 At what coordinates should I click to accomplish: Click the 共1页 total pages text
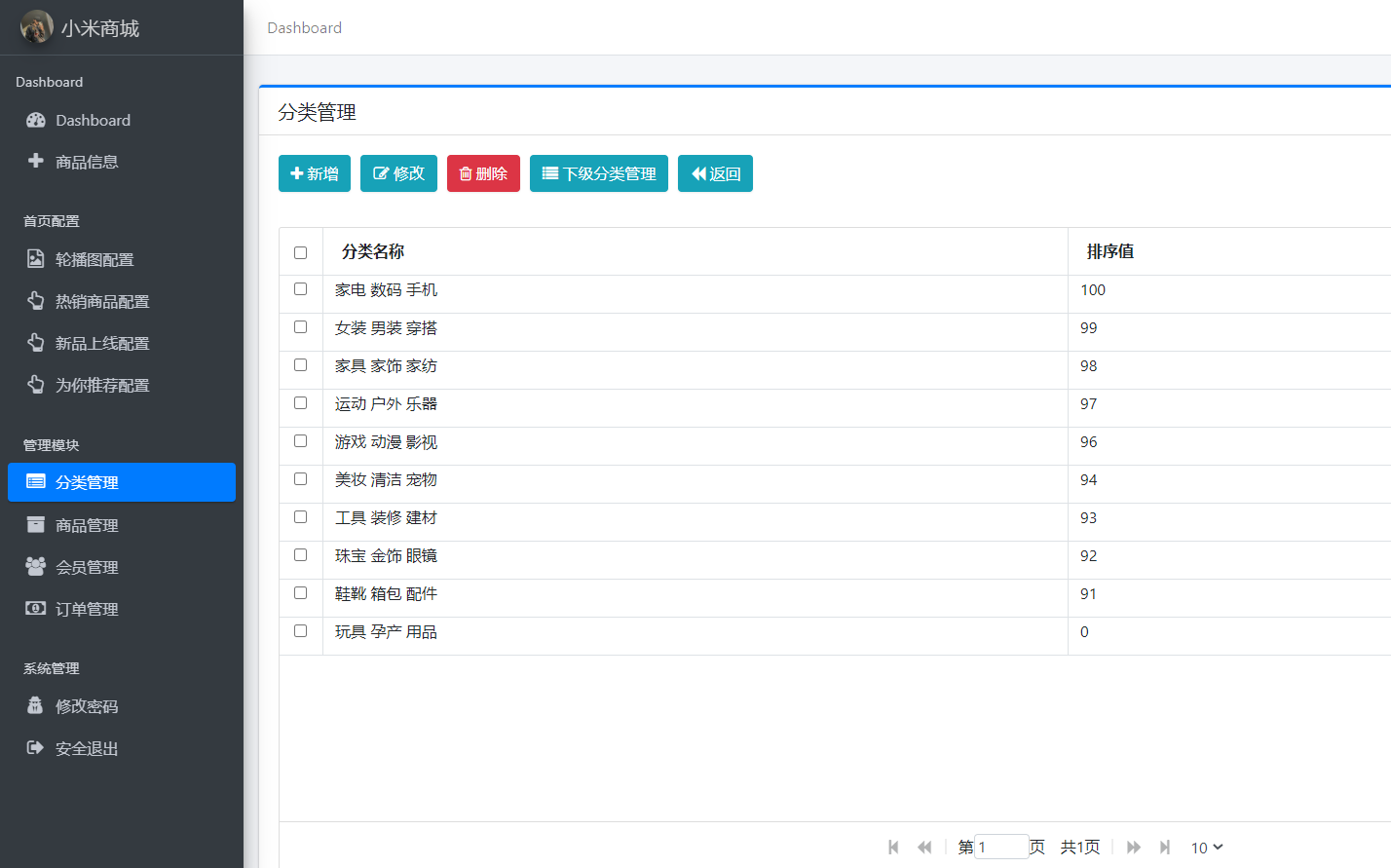point(1080,848)
